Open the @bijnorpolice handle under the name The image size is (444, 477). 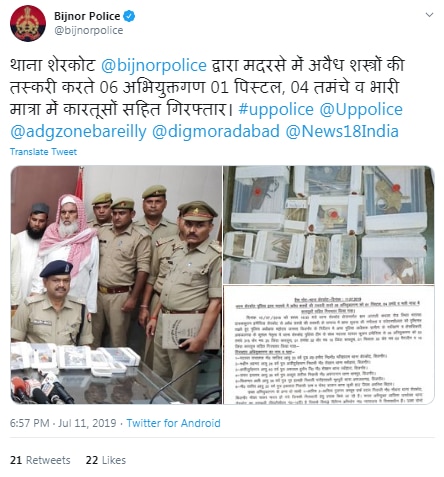(x=88, y=30)
